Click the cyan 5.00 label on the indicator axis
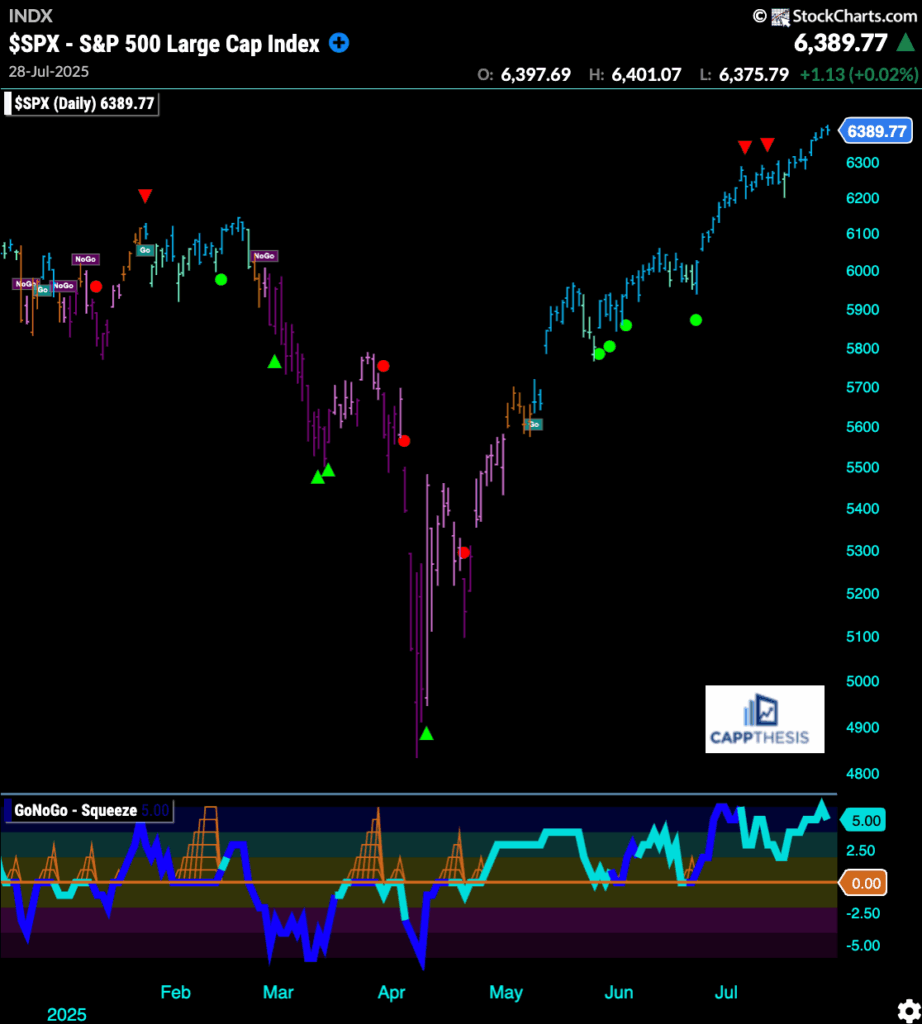The height and width of the screenshot is (1024, 922). tap(864, 821)
